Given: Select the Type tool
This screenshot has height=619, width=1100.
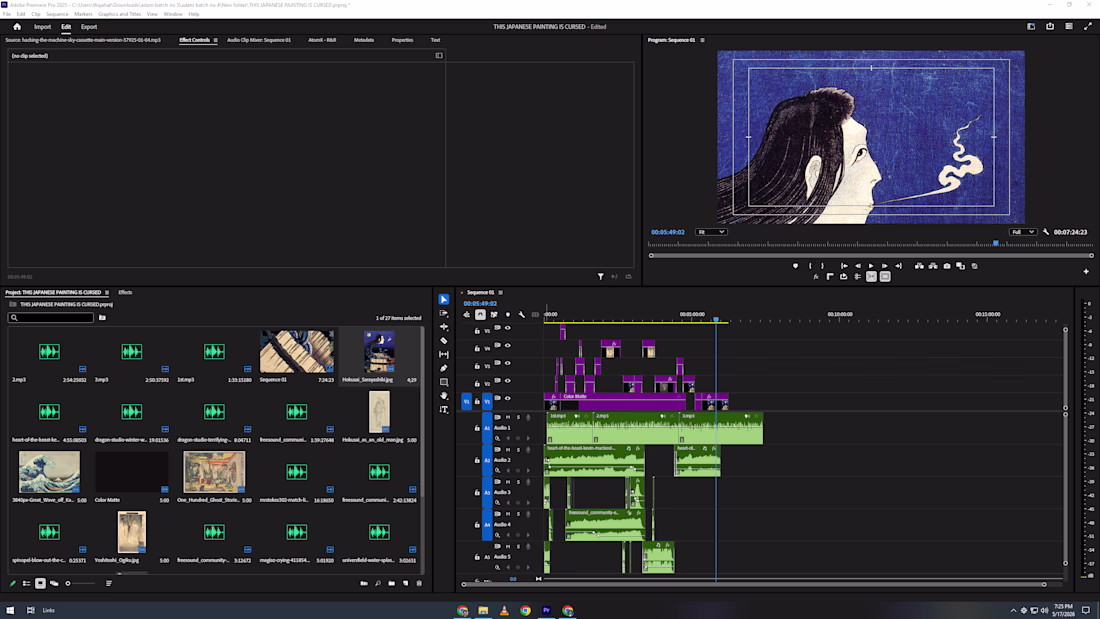Looking at the screenshot, I should pyautogui.click(x=443, y=409).
